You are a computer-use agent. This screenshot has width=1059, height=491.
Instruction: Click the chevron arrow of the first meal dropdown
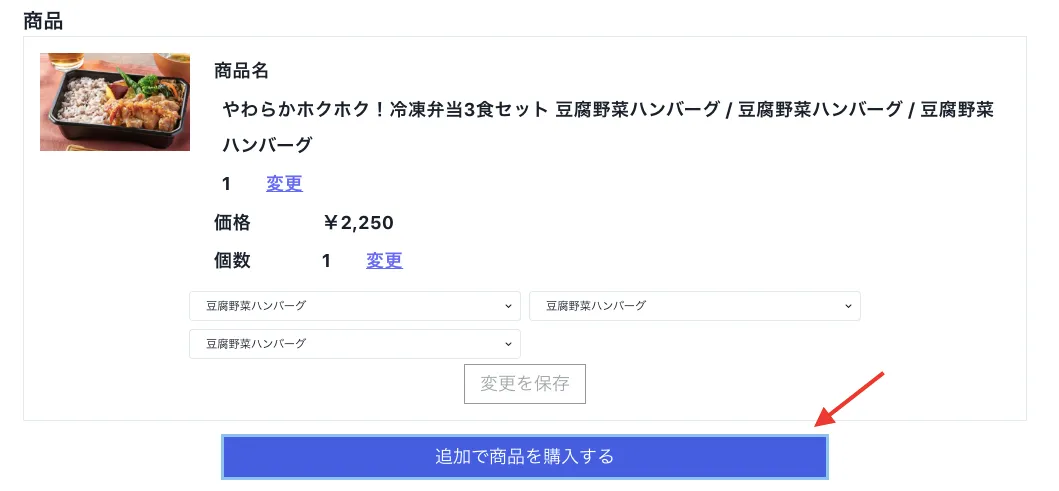pyautogui.click(x=509, y=306)
